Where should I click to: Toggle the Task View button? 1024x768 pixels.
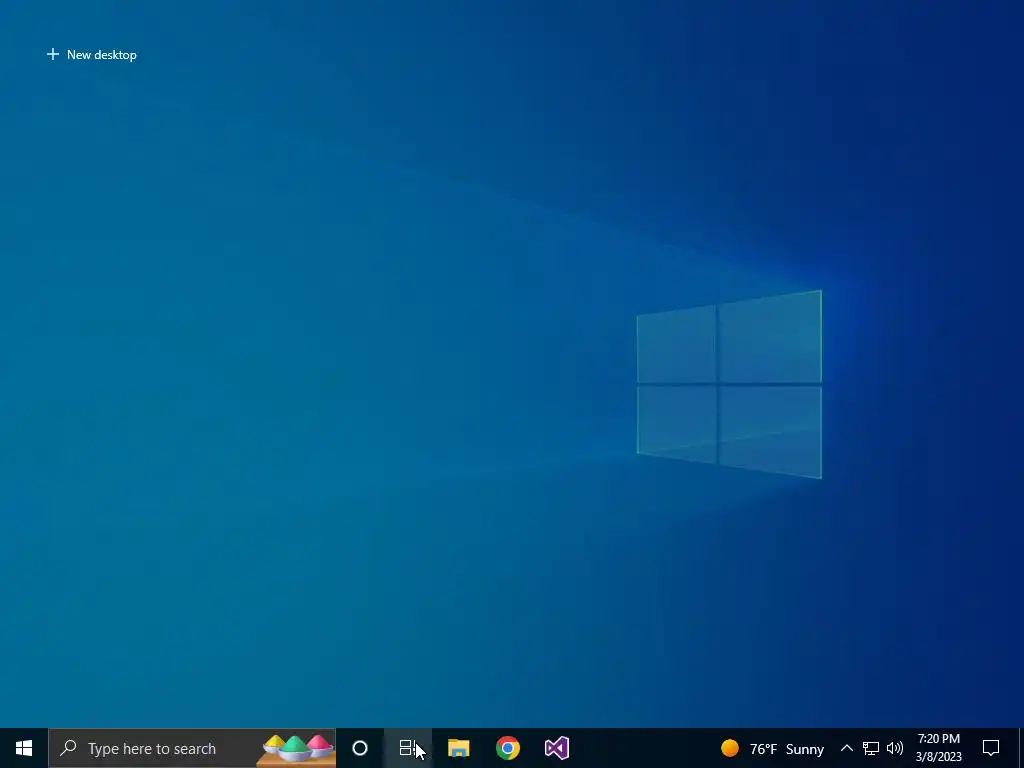(408, 748)
